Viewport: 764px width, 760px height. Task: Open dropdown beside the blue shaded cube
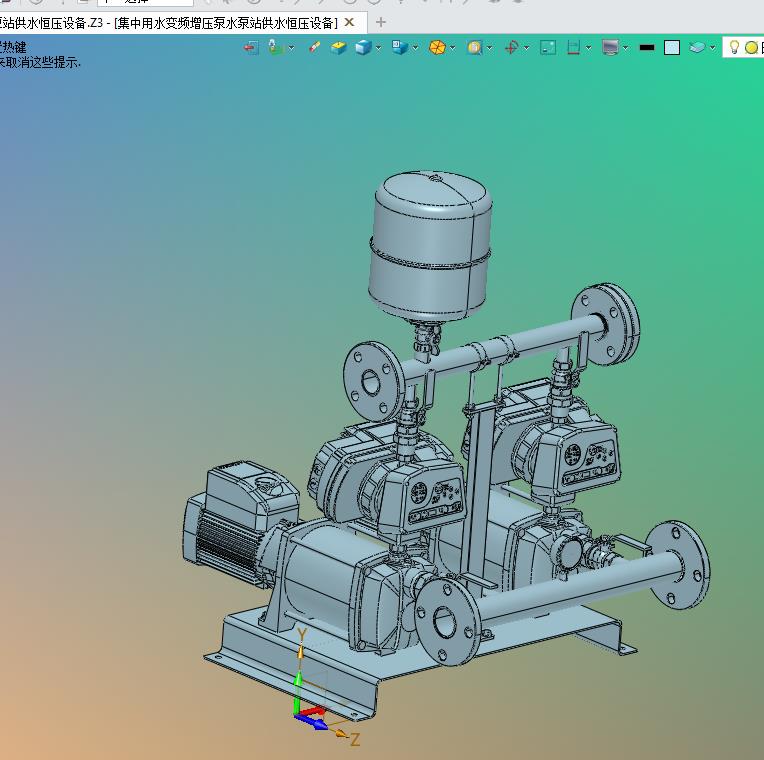click(x=379, y=48)
